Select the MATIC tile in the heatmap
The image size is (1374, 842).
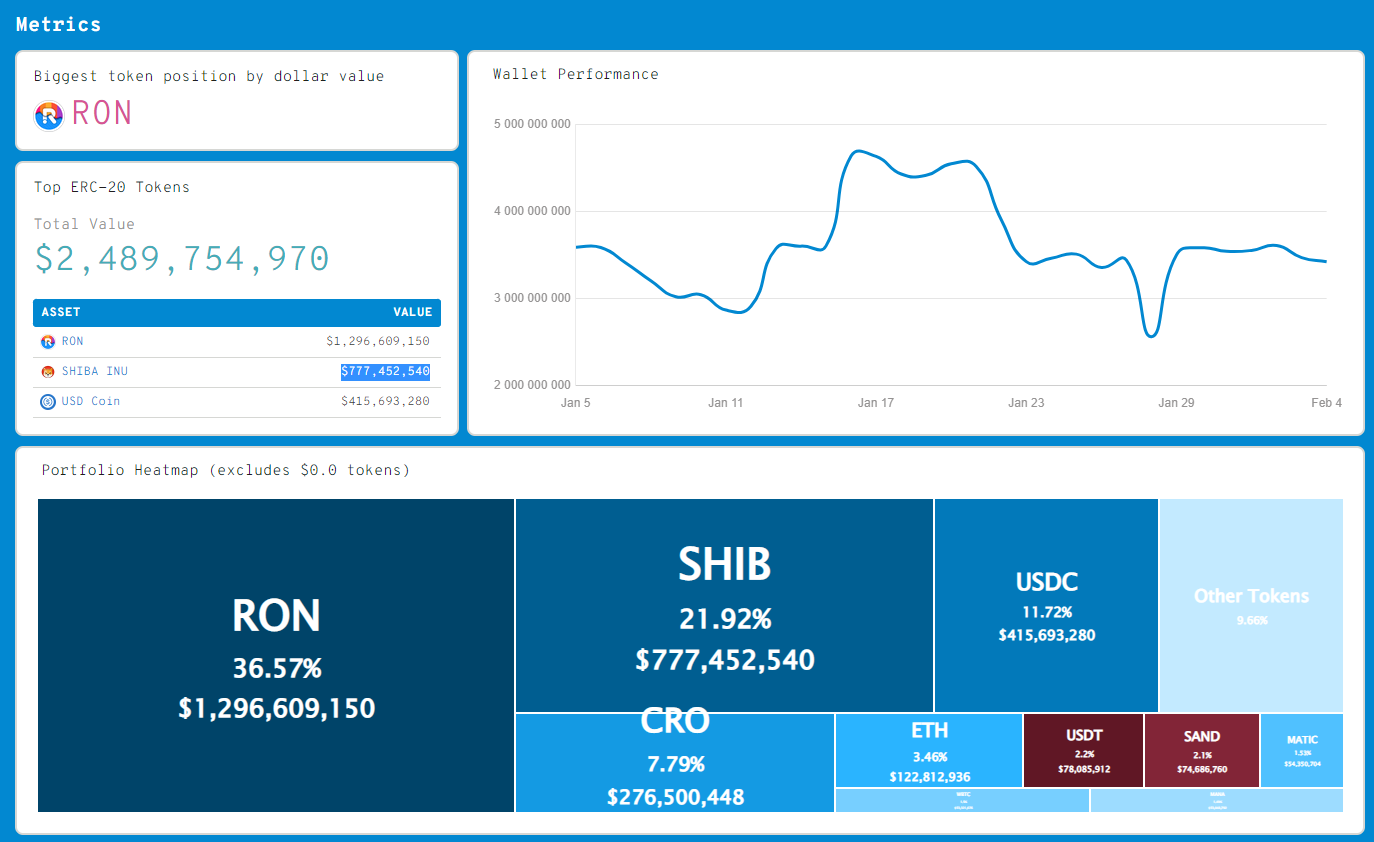click(x=1302, y=751)
